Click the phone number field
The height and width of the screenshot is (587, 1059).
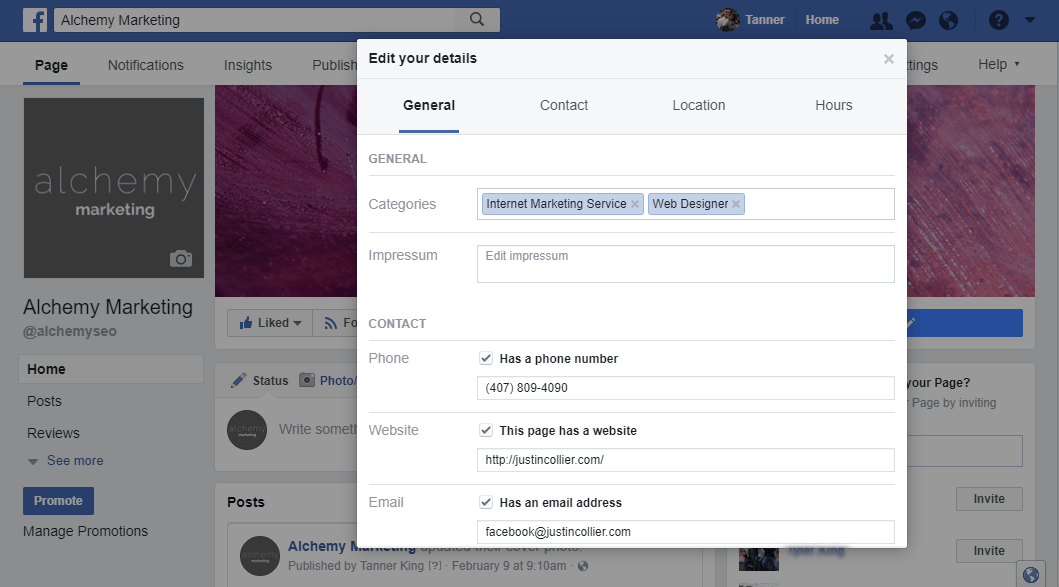tap(686, 388)
